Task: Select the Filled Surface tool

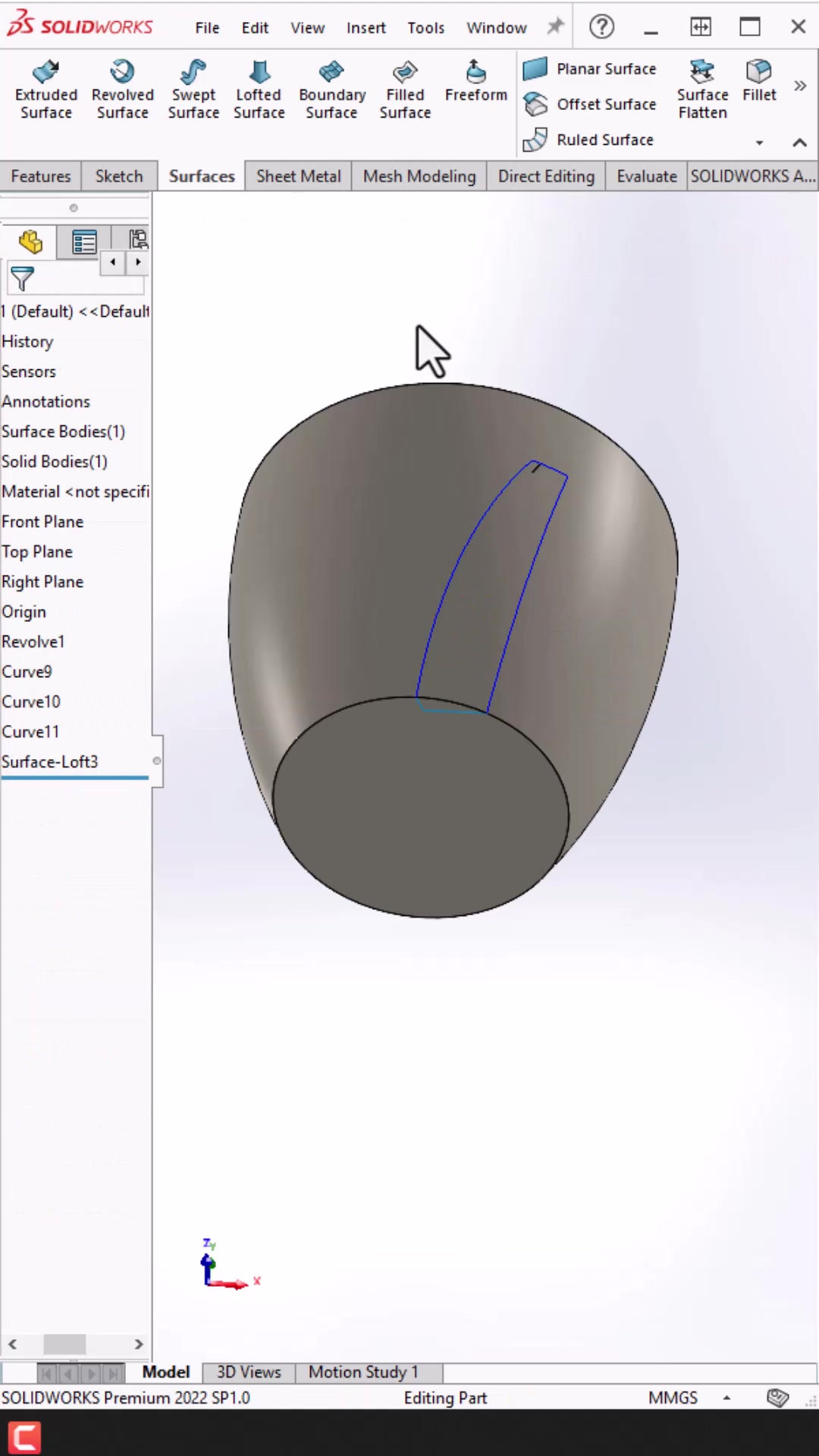Action: pyautogui.click(x=405, y=90)
